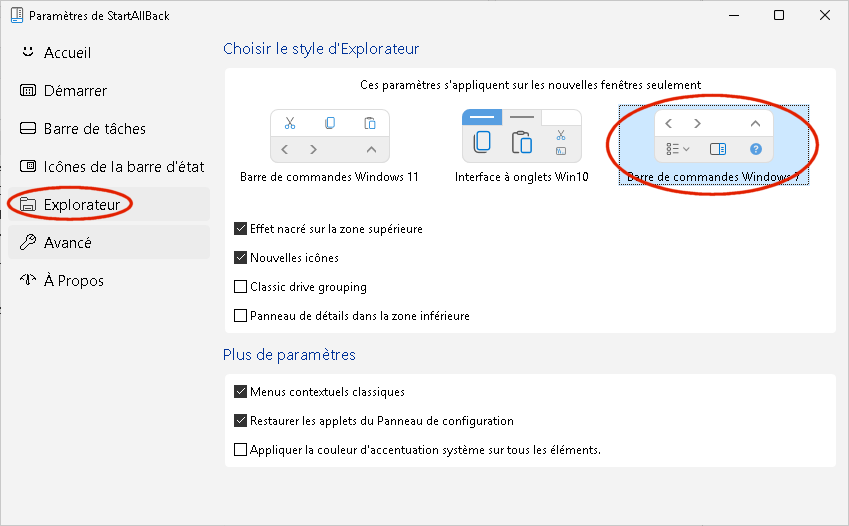The image size is (849, 526).
Task: Click the smiley icon next to Accueil
Action: click(28, 52)
